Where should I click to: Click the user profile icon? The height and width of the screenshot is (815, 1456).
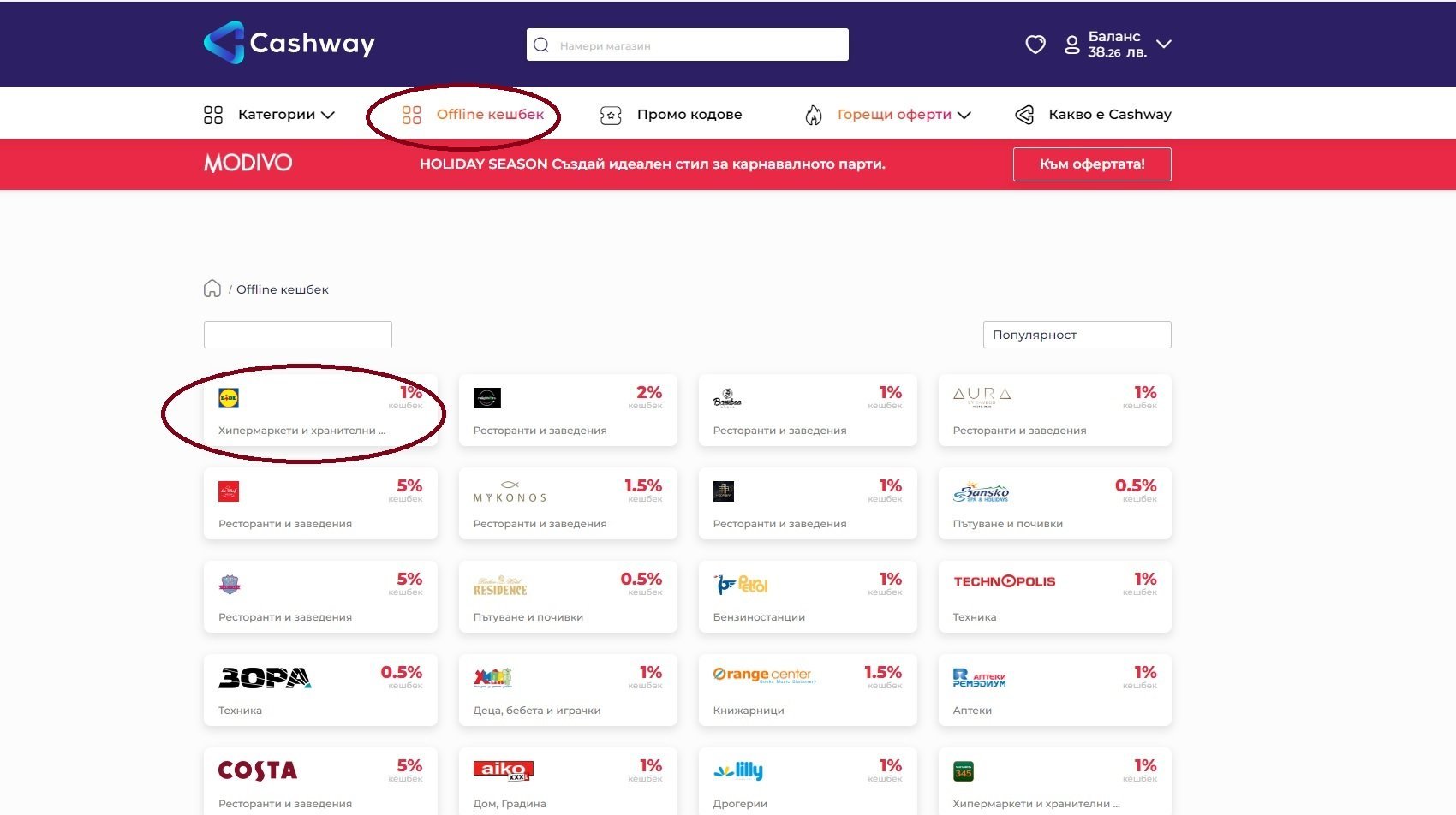pyautogui.click(x=1071, y=45)
